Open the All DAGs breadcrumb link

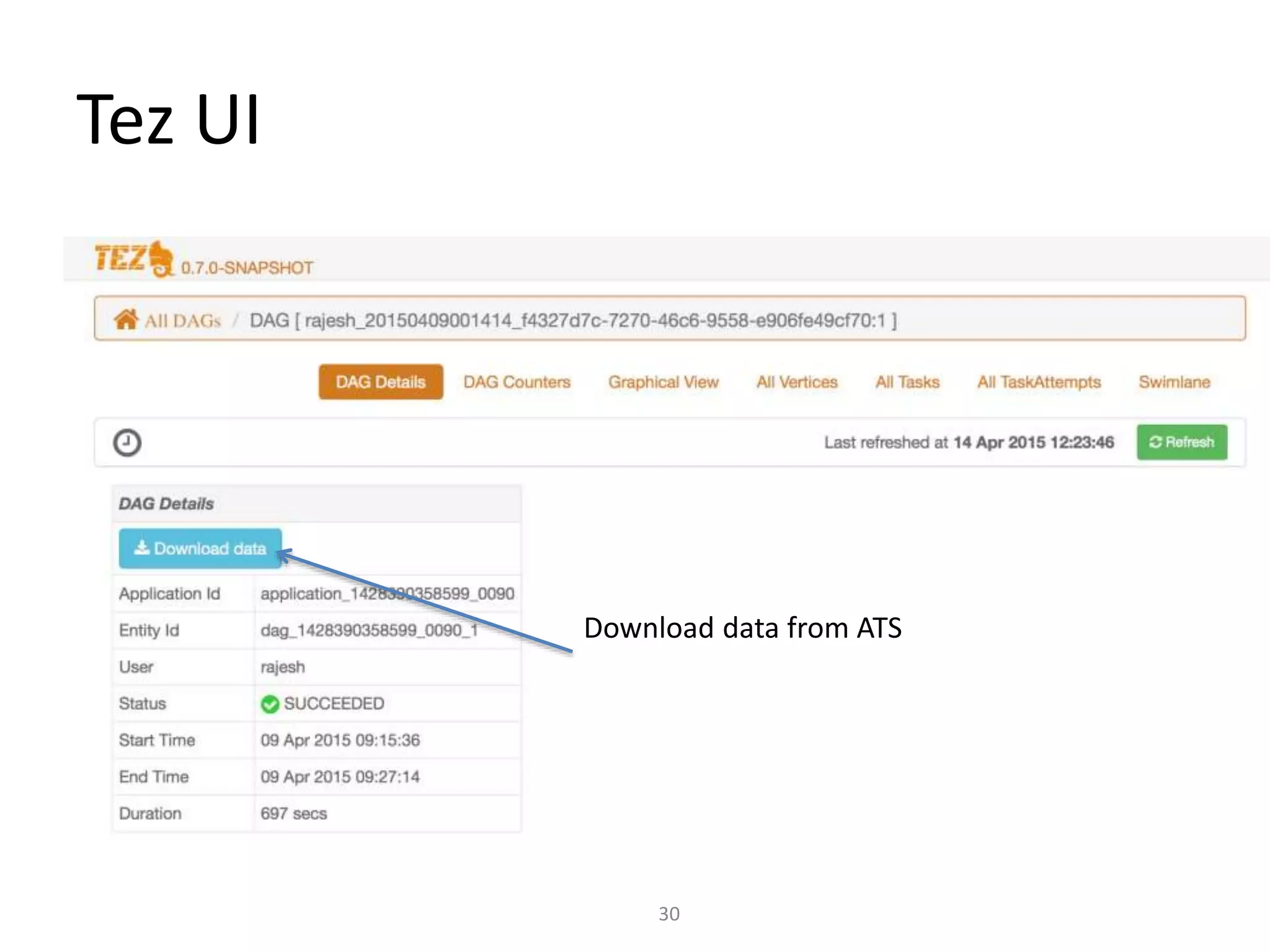(183, 320)
